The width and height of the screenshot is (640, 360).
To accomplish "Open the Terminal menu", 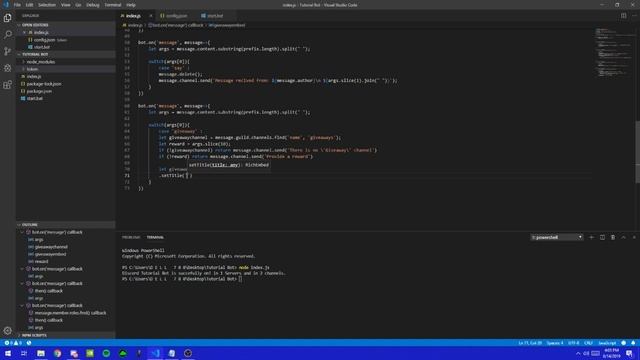I will point(113,5).
